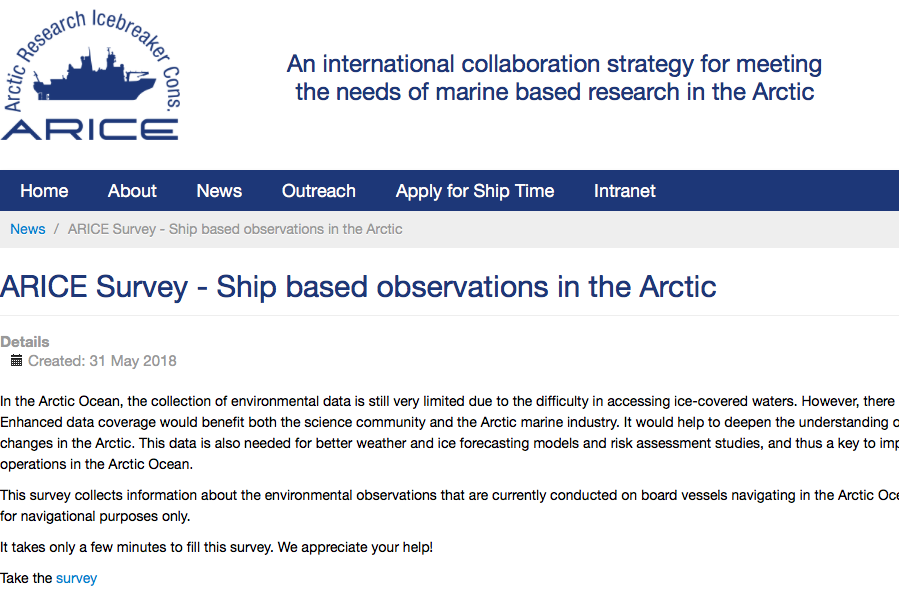Click the first paragraph about Arctic Ocean data
The height and width of the screenshot is (600, 899).
[450, 433]
